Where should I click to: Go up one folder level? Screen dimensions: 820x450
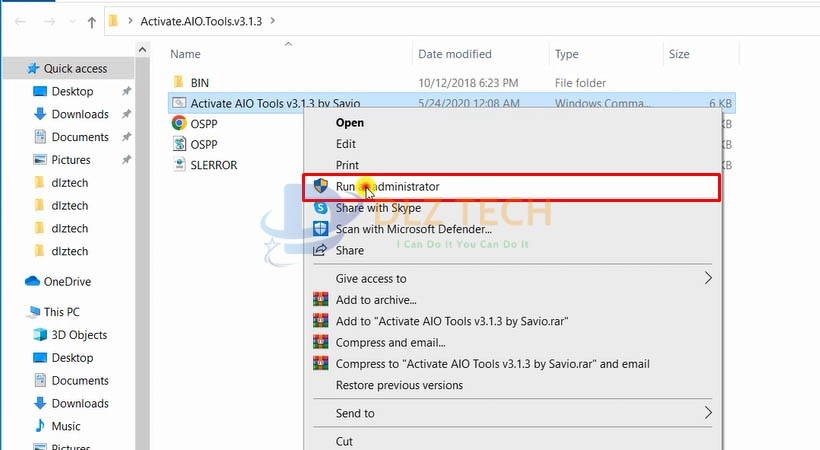pyautogui.click(x=92, y=22)
